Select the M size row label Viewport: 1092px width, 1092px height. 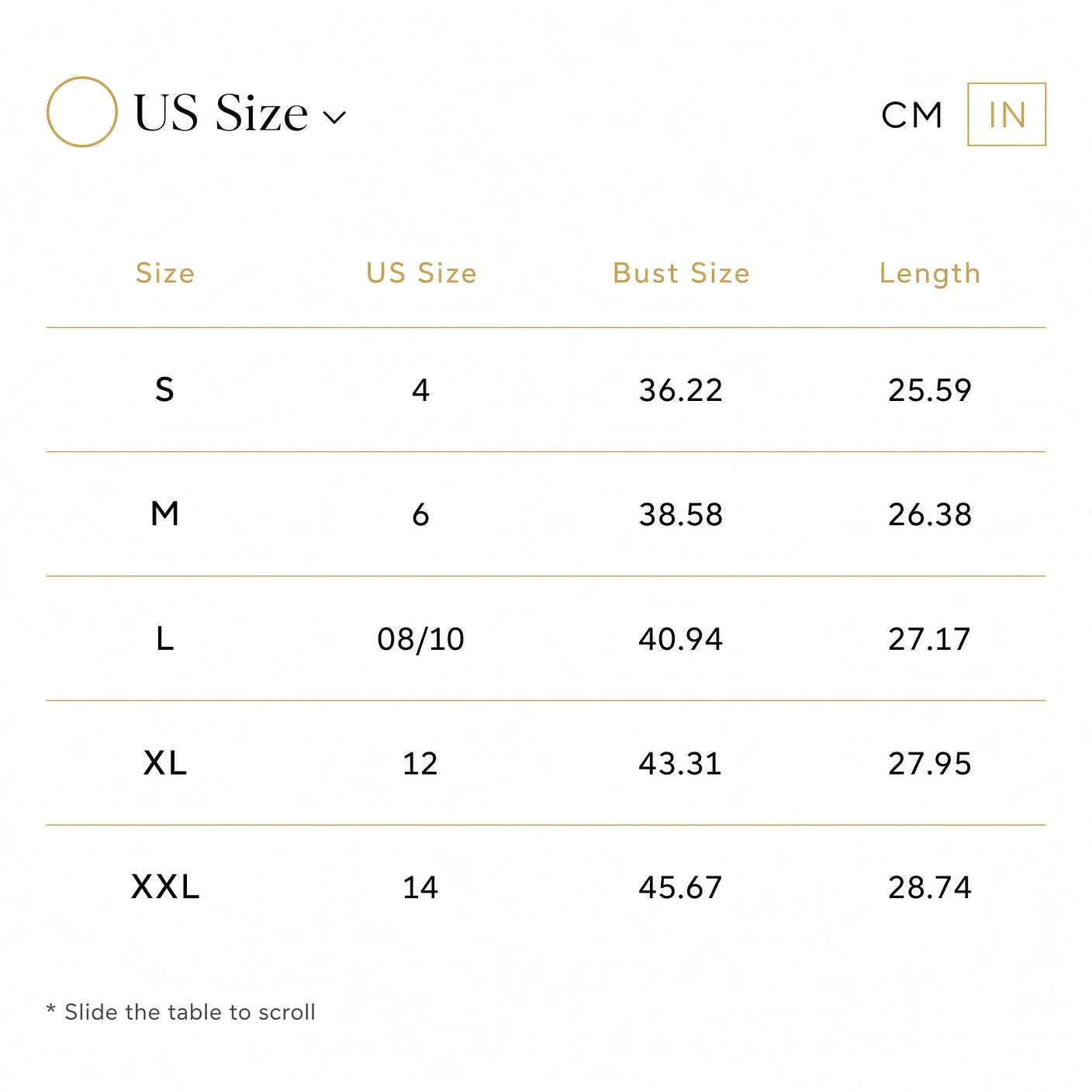(x=165, y=513)
